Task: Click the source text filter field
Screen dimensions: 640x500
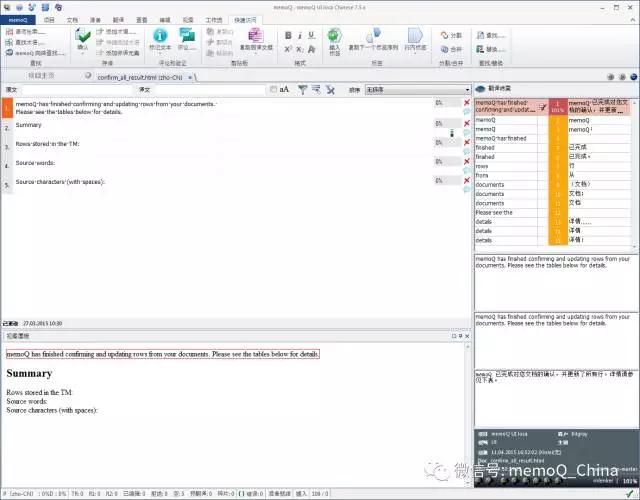Action: point(77,89)
